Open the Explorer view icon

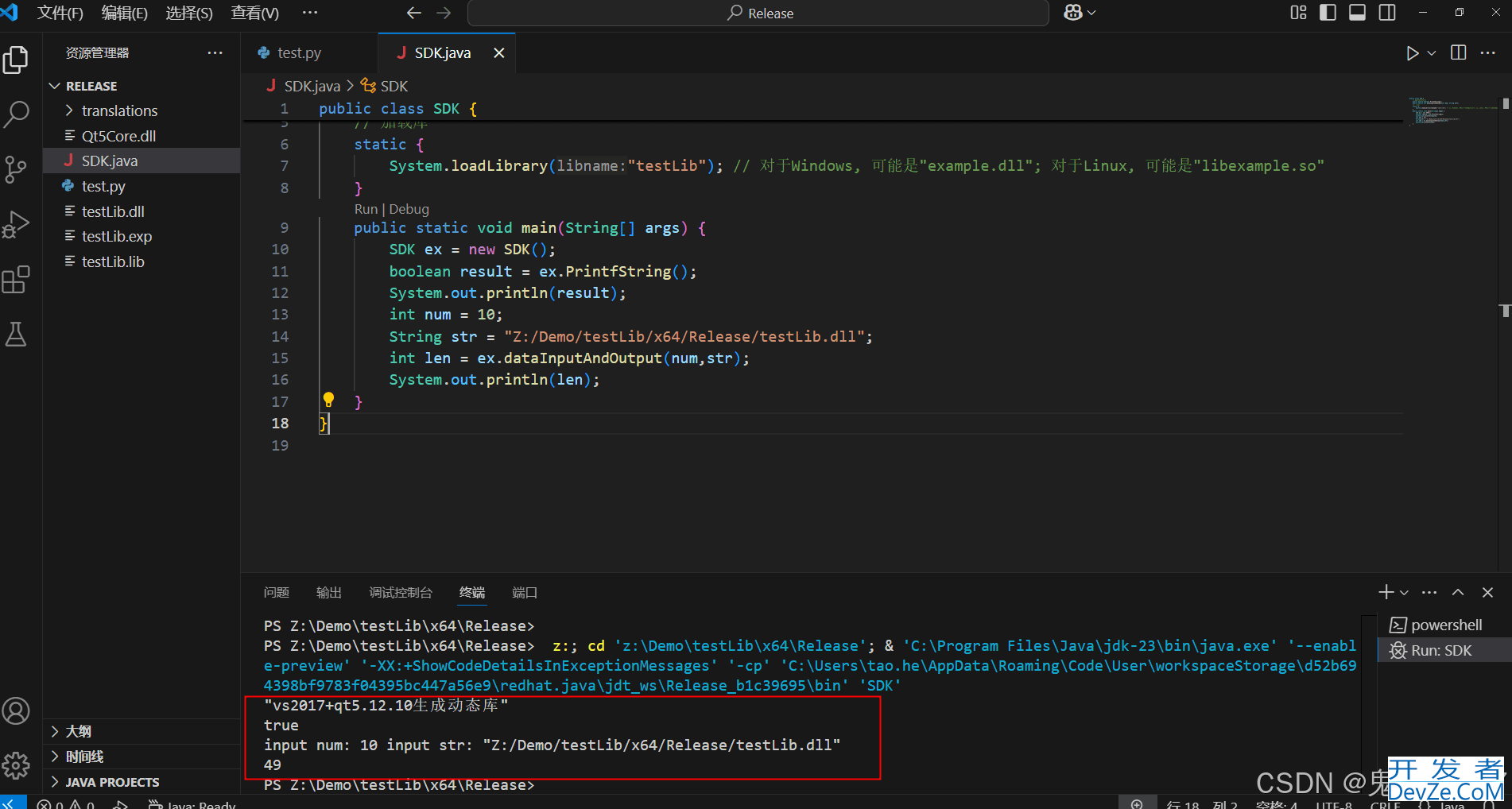click(16, 60)
